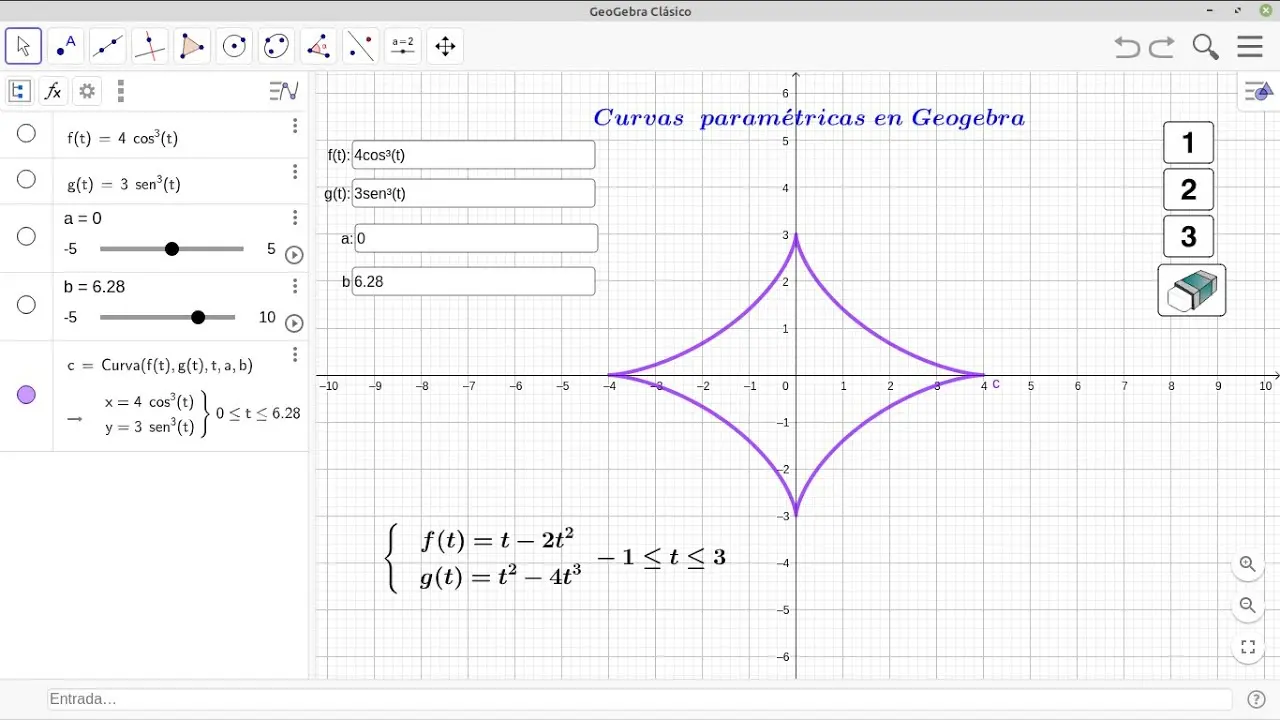
Task: Toggle visibility circle for slider a
Action: [27, 237]
